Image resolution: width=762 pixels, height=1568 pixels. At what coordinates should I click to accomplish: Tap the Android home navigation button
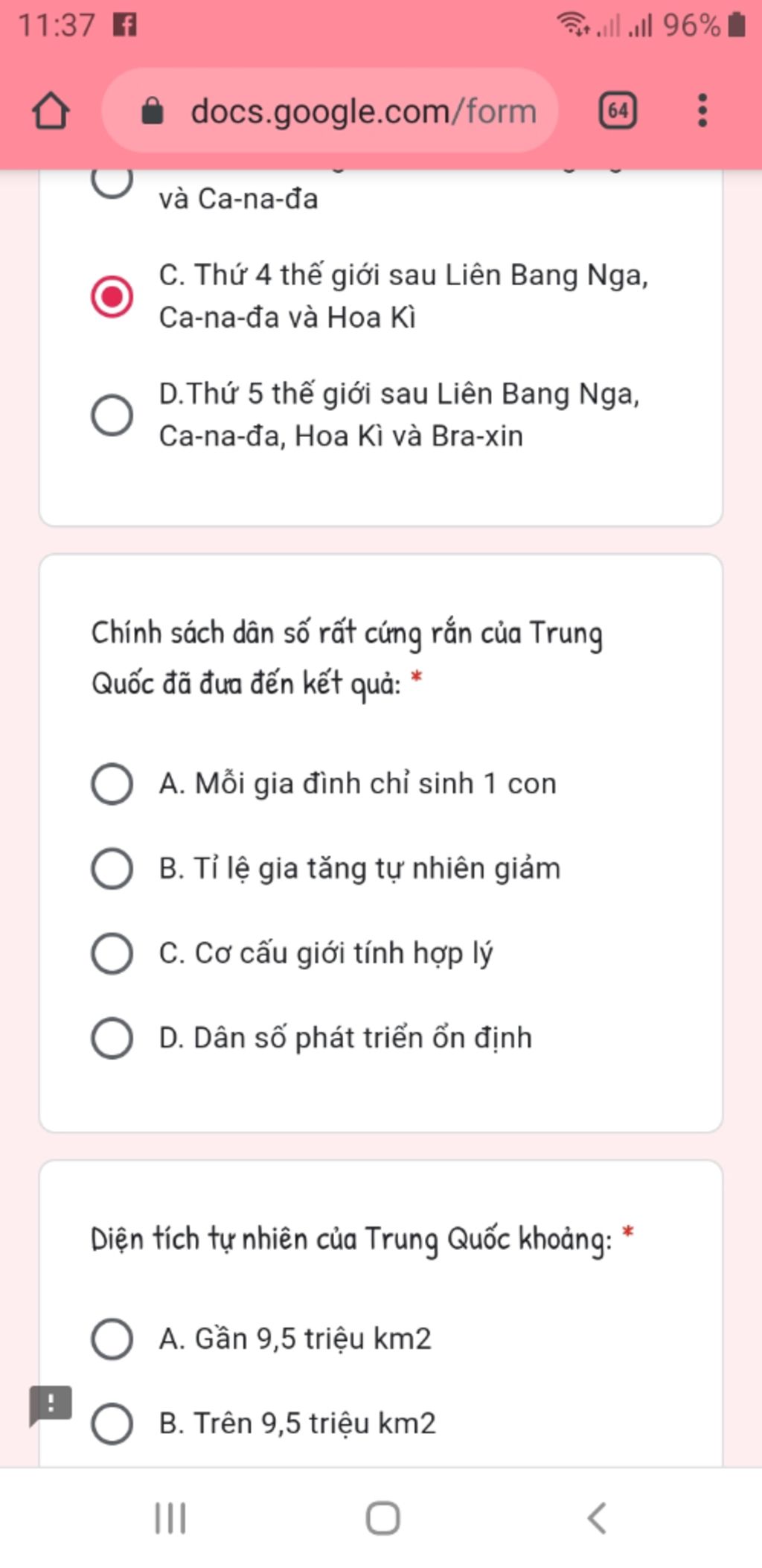pos(382,1519)
